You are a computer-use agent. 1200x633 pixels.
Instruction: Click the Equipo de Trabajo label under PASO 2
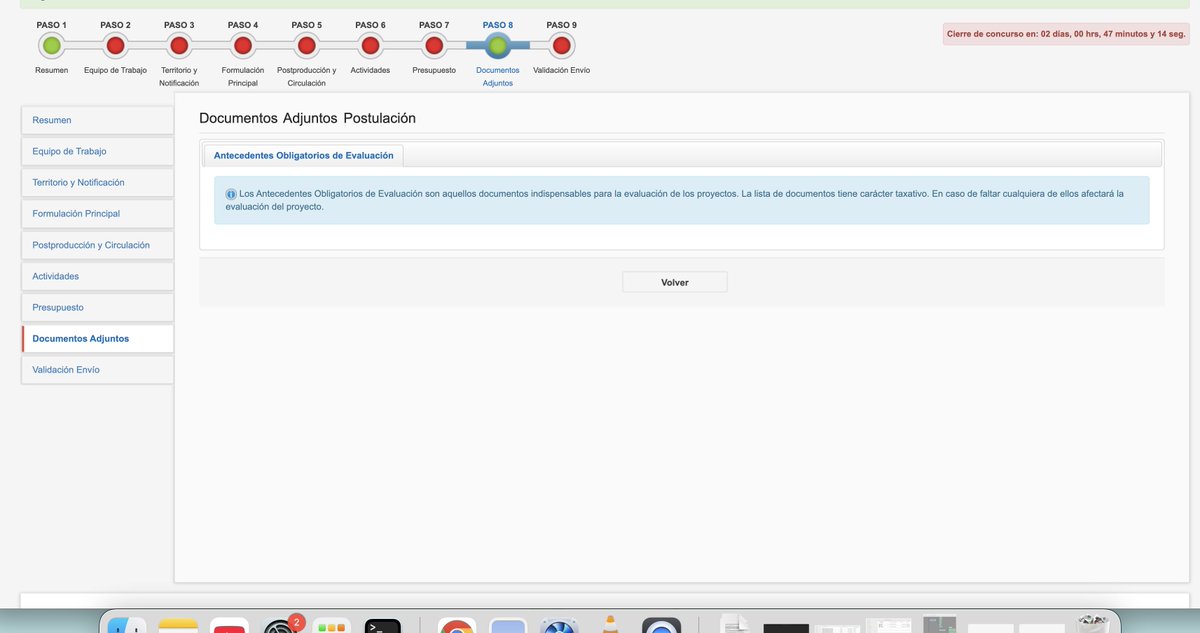[115, 70]
